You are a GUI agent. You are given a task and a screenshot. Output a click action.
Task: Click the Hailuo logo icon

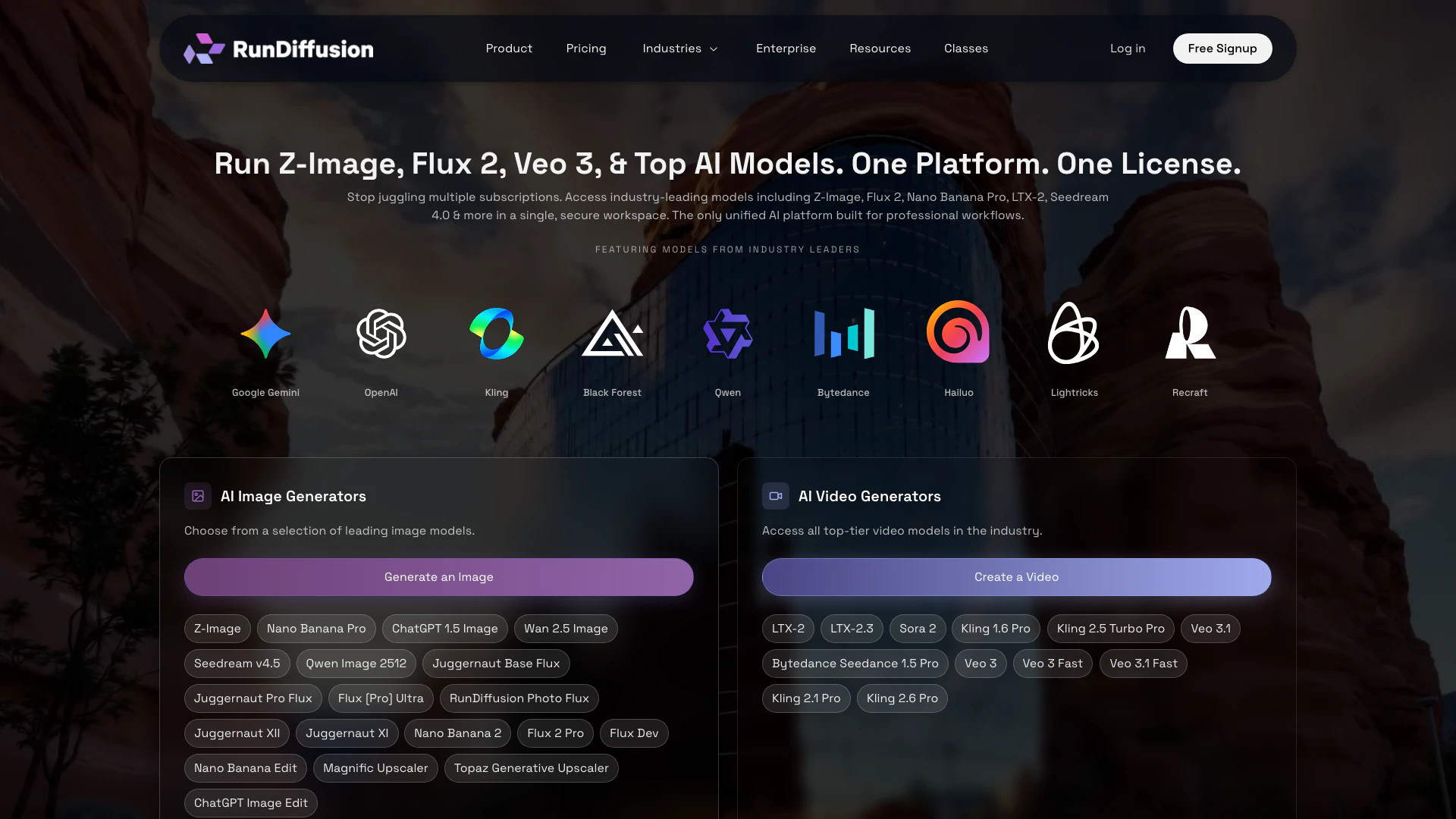pyautogui.click(x=959, y=332)
